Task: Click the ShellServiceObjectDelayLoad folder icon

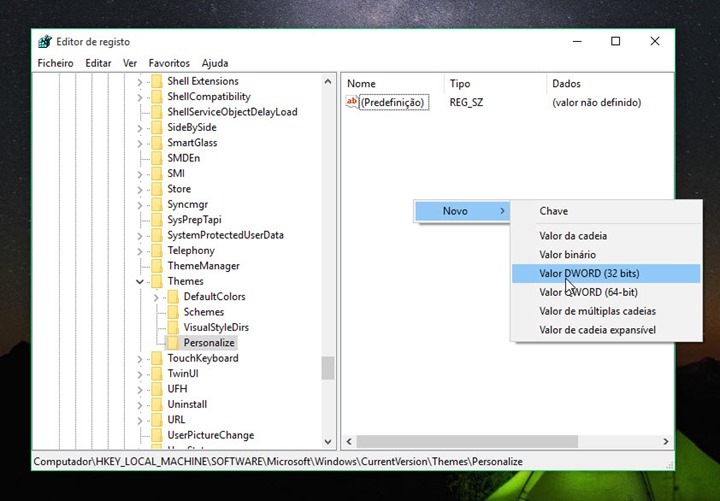Action: 157,112
